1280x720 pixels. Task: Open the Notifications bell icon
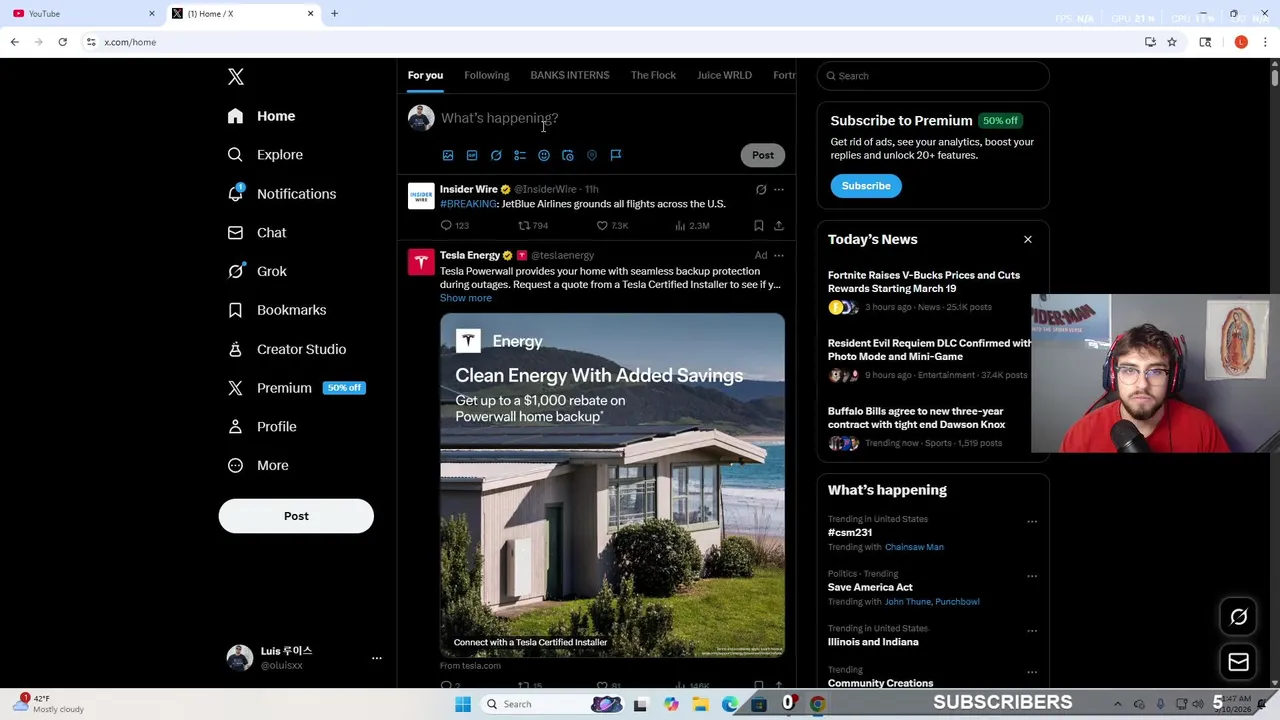coord(235,193)
